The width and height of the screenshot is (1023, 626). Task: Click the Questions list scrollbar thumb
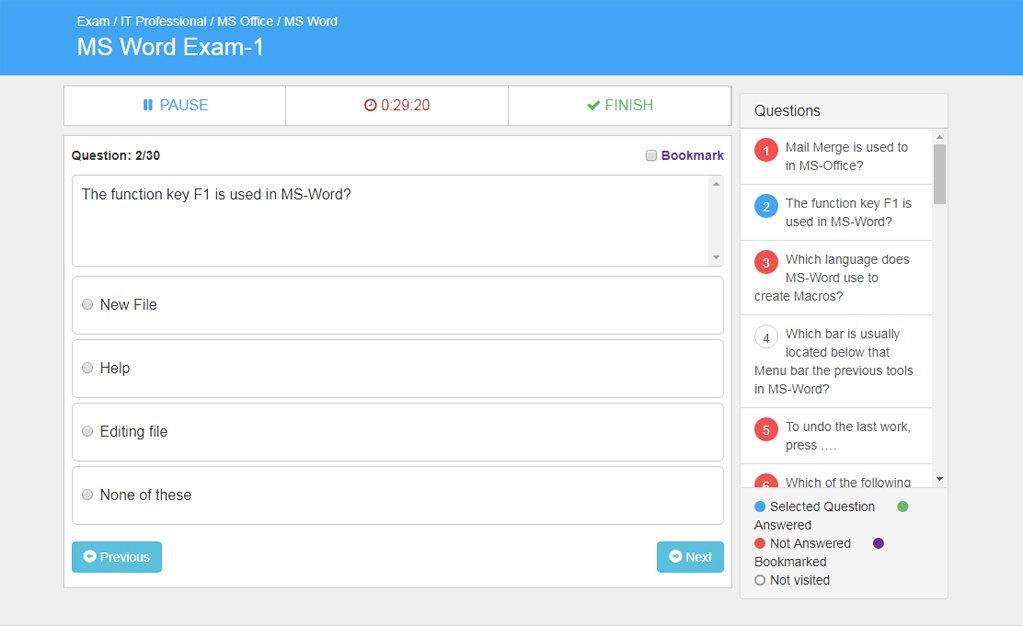[x=939, y=174]
